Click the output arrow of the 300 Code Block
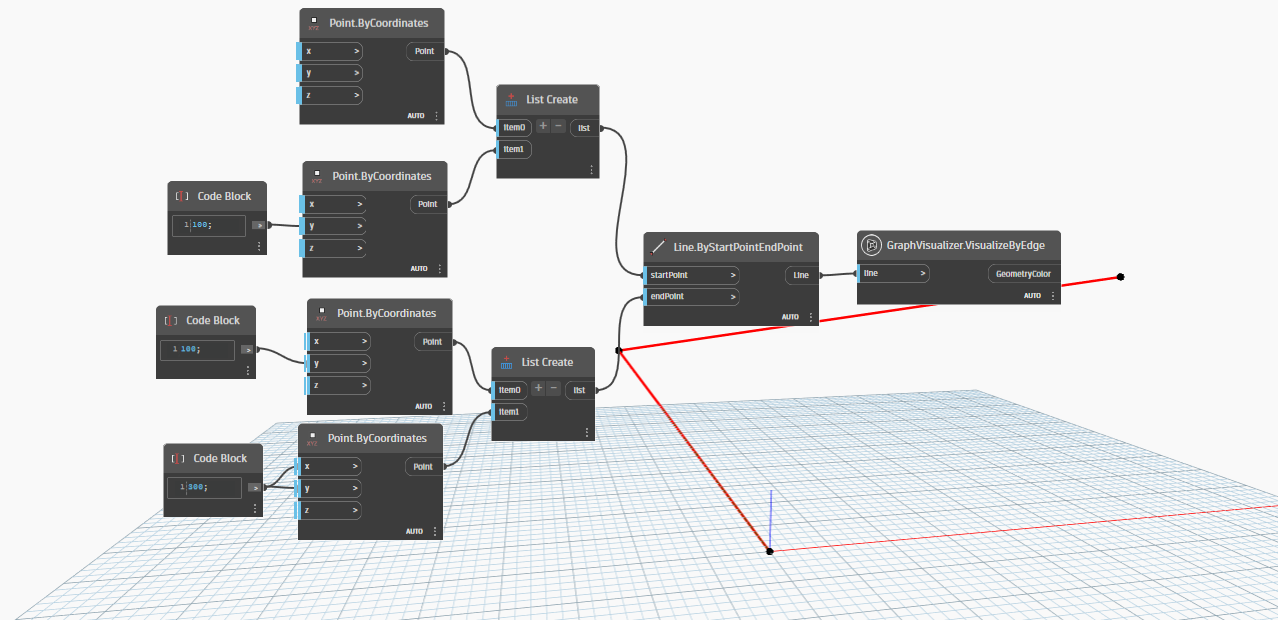1278x620 pixels. click(255, 487)
